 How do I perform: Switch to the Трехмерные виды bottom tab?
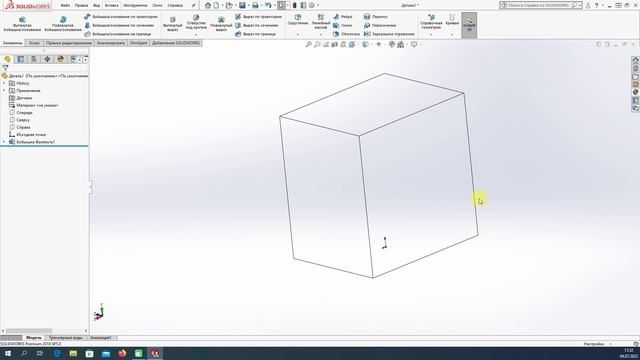65,338
